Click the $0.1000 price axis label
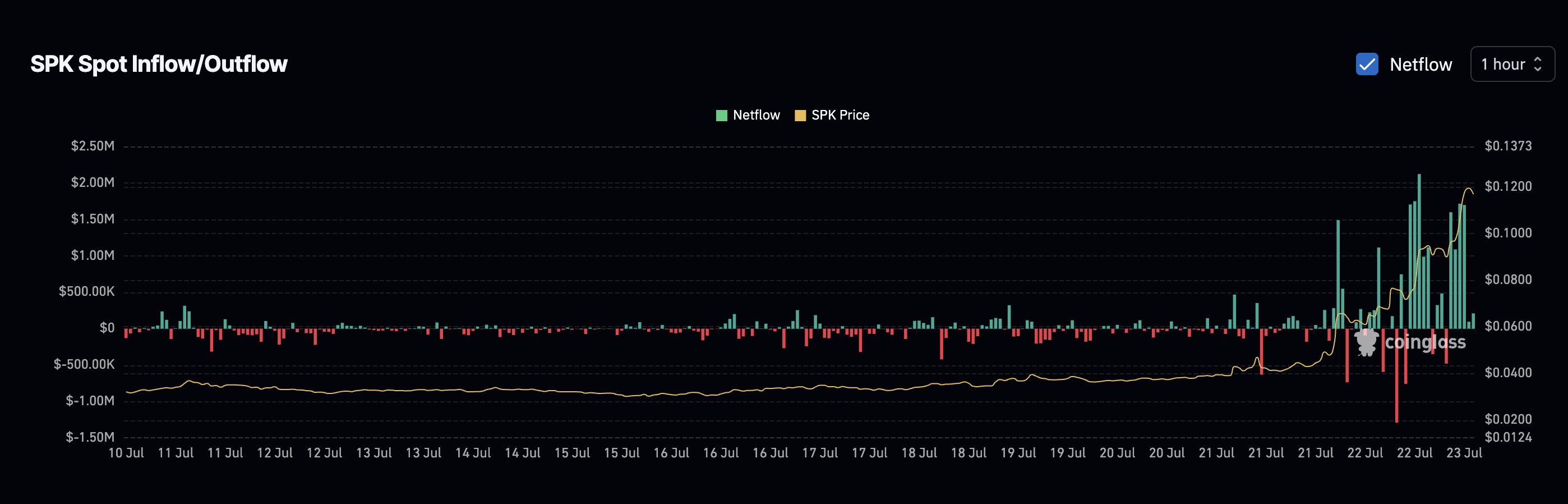Viewport: 1568px width, 504px height. tap(1509, 233)
